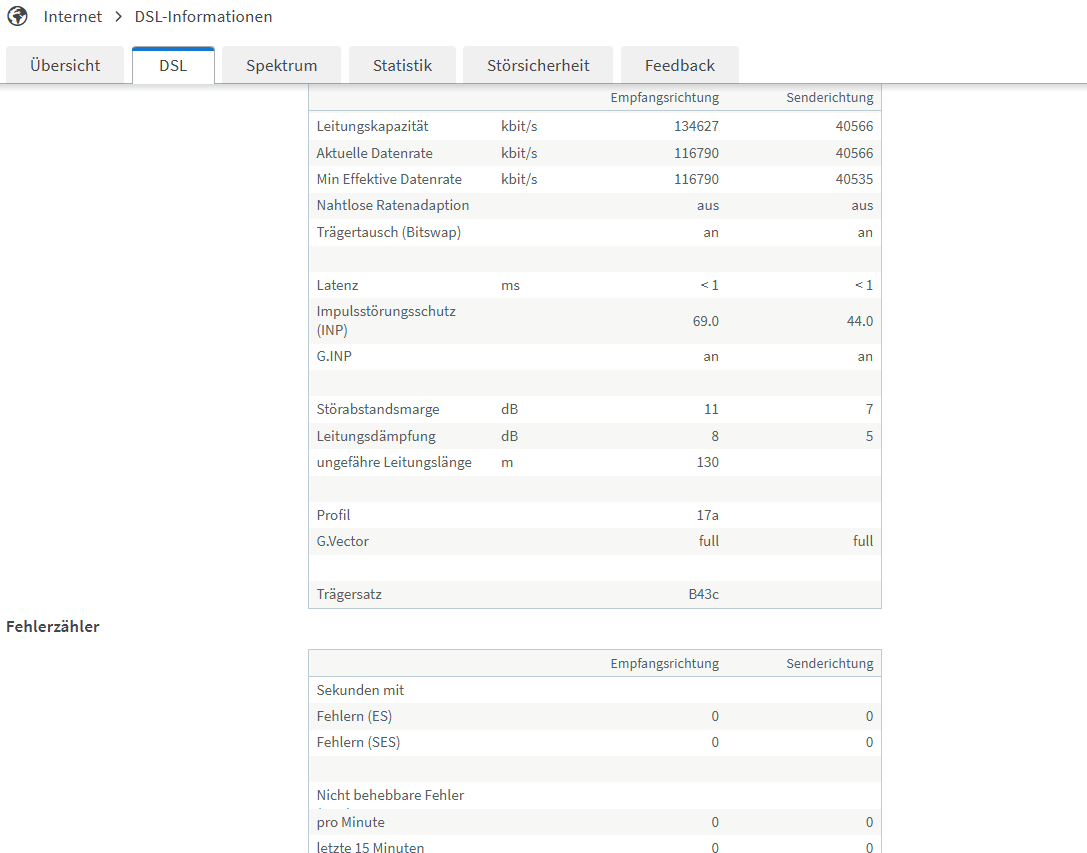Click Trägertausch (Bitswap) label
The height and width of the screenshot is (853, 1087).
(389, 232)
